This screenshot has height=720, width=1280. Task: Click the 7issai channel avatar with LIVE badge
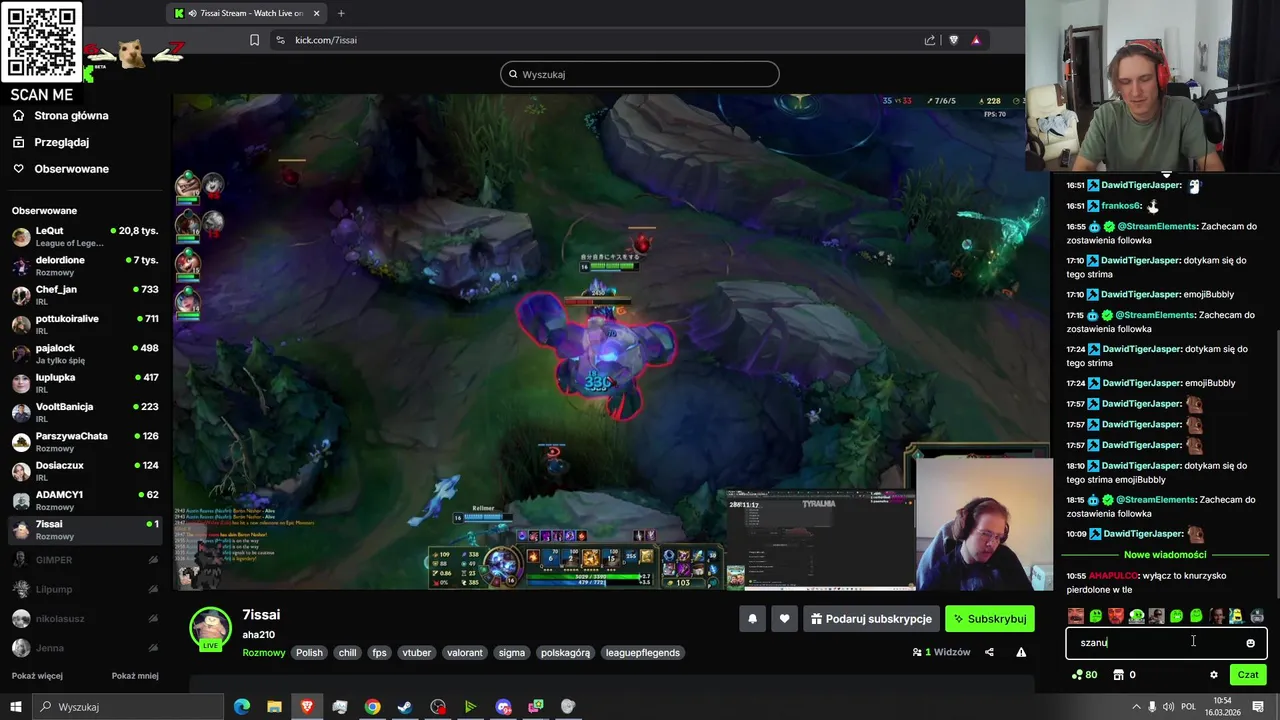pyautogui.click(x=211, y=630)
